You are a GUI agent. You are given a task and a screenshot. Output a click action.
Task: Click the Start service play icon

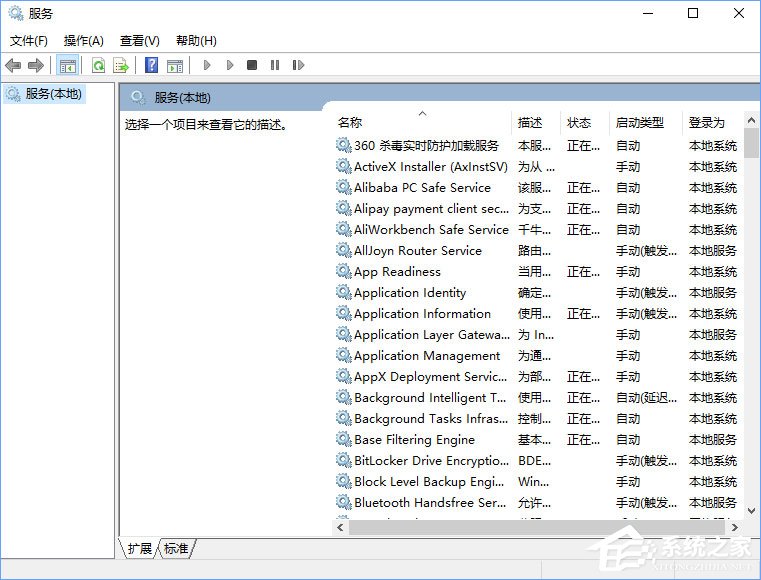pos(207,65)
